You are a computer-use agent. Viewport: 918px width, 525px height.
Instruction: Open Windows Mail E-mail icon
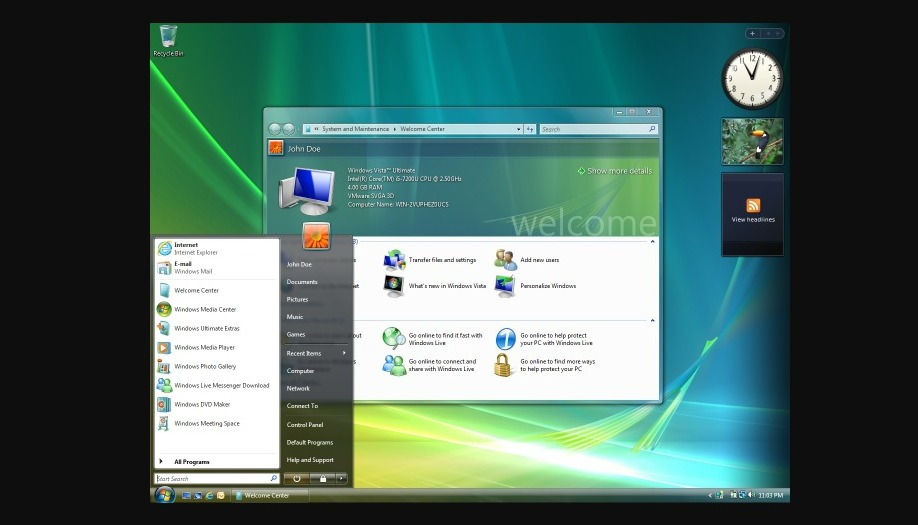pos(164,267)
